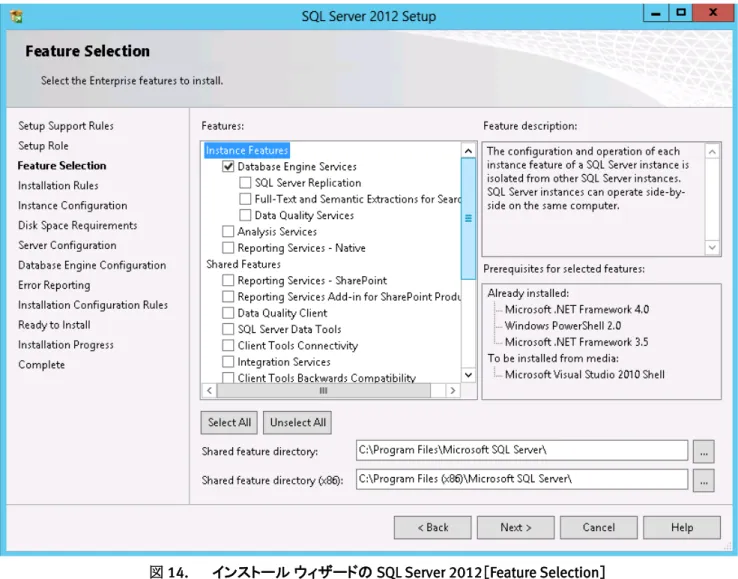Select Microsoft .NET Framework 3.5 prerequisite
Image resolution: width=738 pixels, height=579 pixels.
coord(577,342)
